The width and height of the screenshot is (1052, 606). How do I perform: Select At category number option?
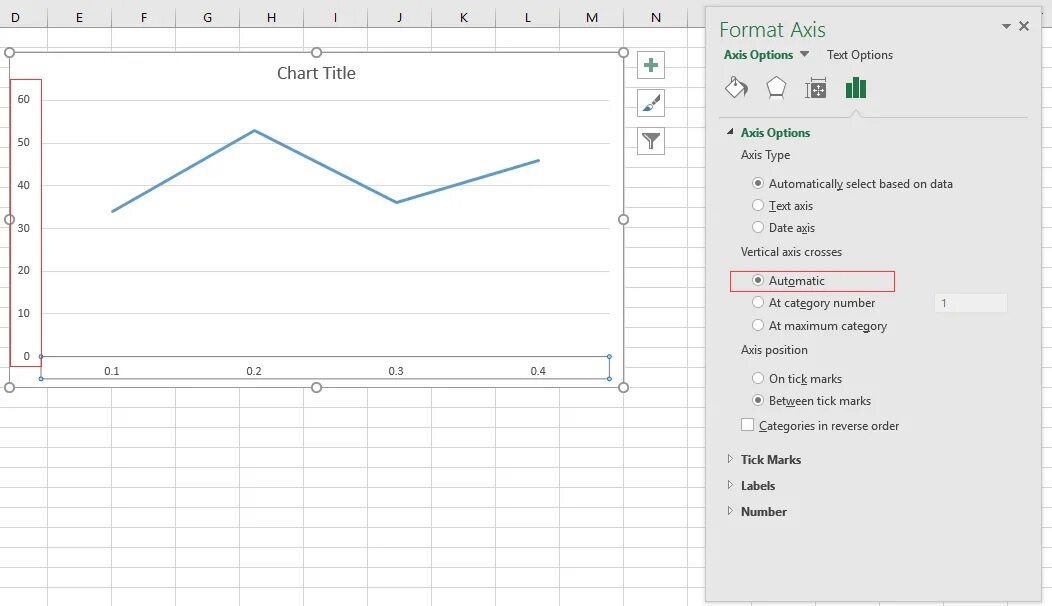[x=813, y=303]
